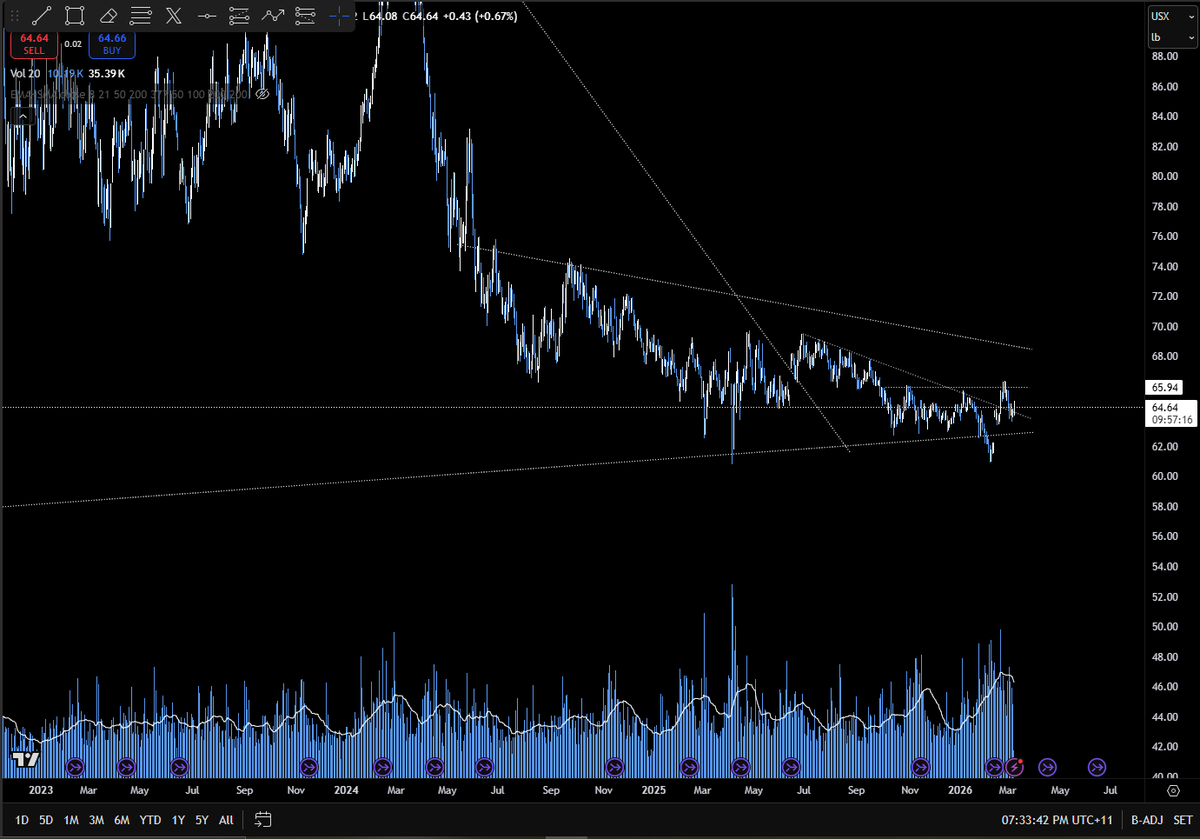Click the event marker just before Mar 2023

[x=74, y=767]
